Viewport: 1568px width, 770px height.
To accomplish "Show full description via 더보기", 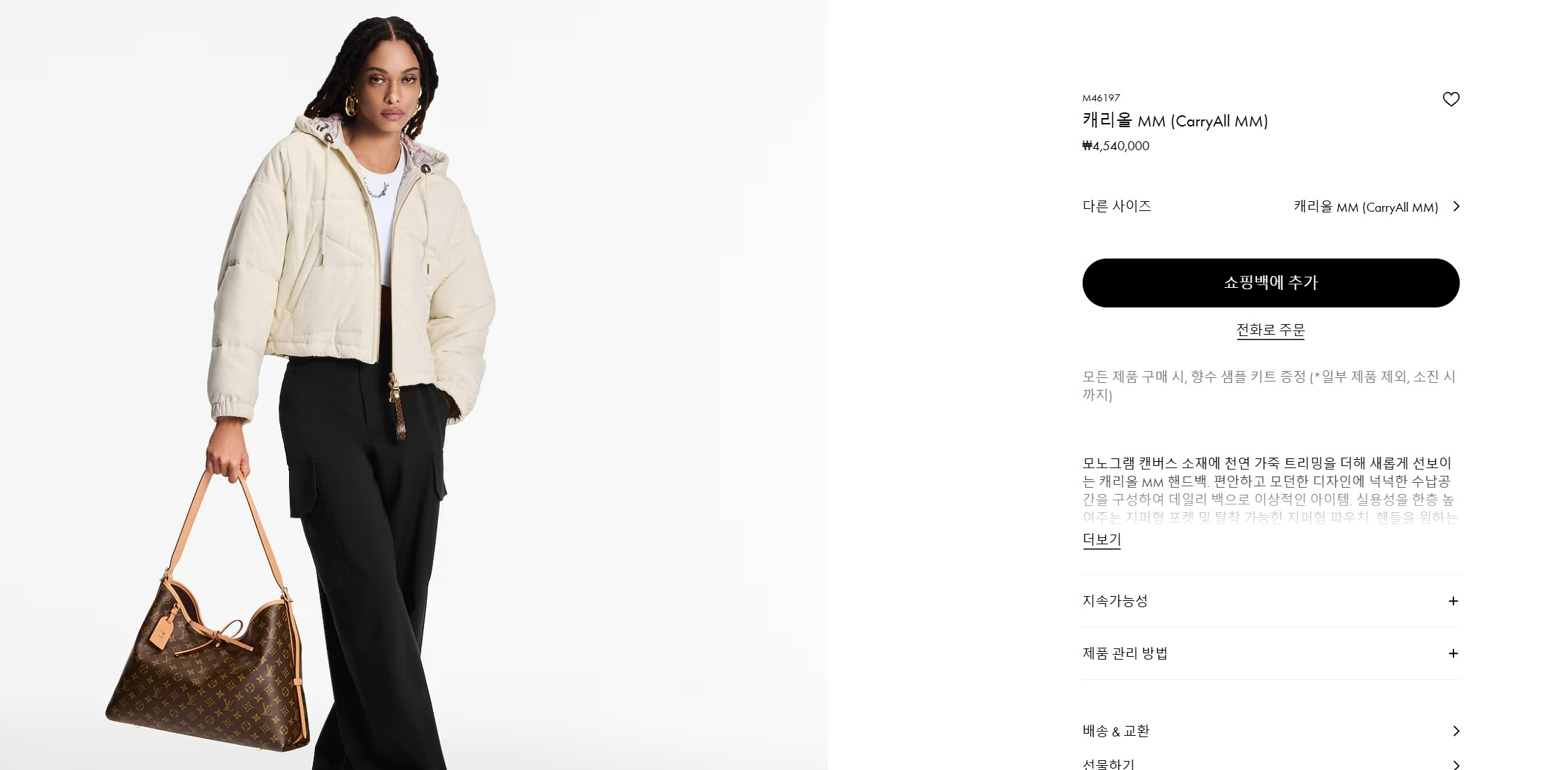I will click(1101, 539).
